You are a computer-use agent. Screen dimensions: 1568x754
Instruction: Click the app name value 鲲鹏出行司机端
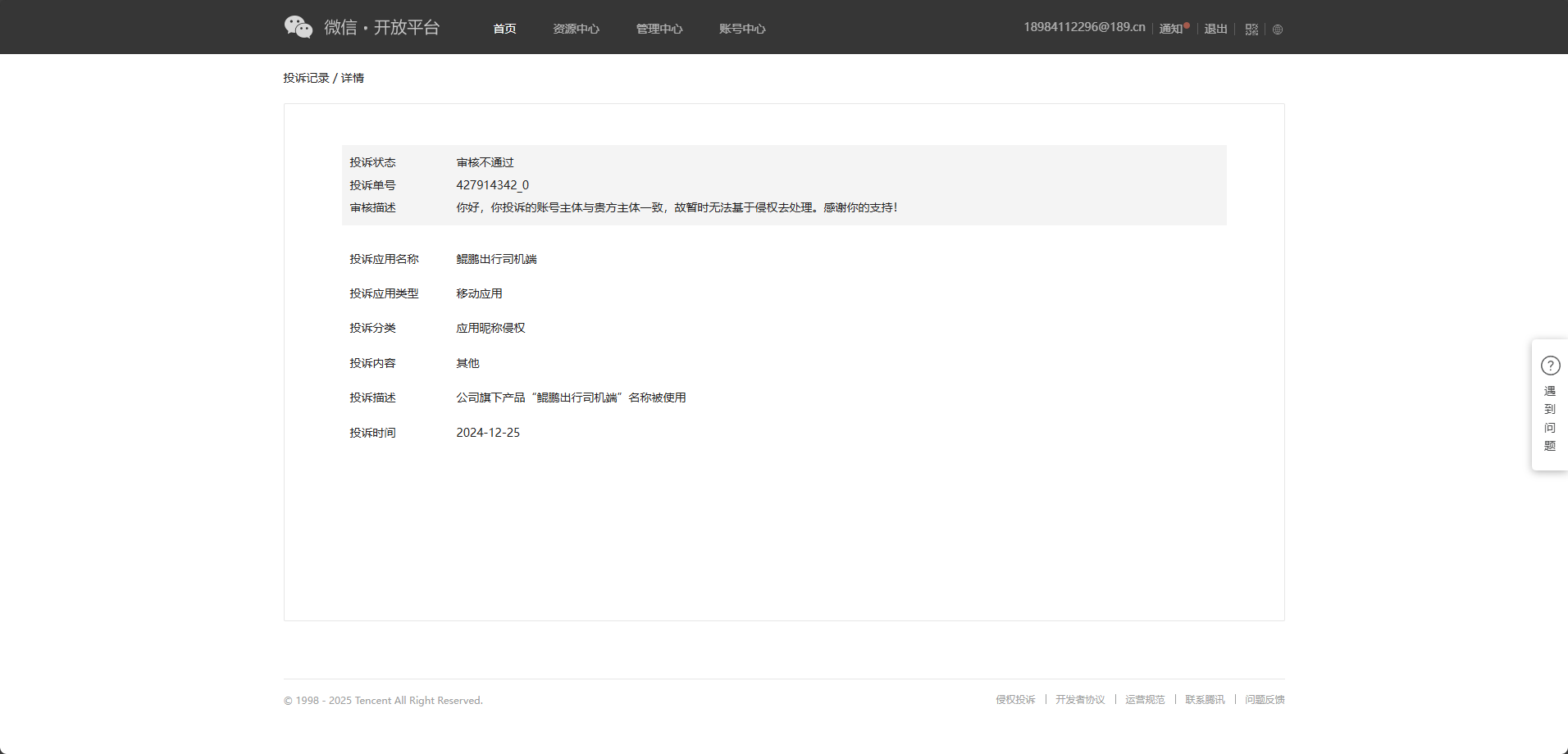497,259
